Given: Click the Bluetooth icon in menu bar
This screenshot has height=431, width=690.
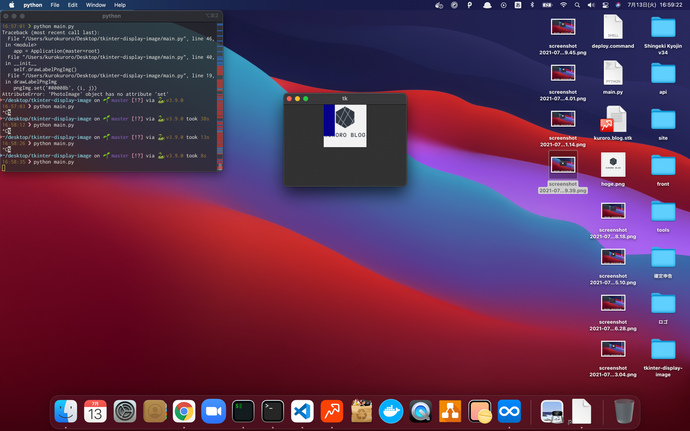Looking at the screenshot, I should pos(532,5).
